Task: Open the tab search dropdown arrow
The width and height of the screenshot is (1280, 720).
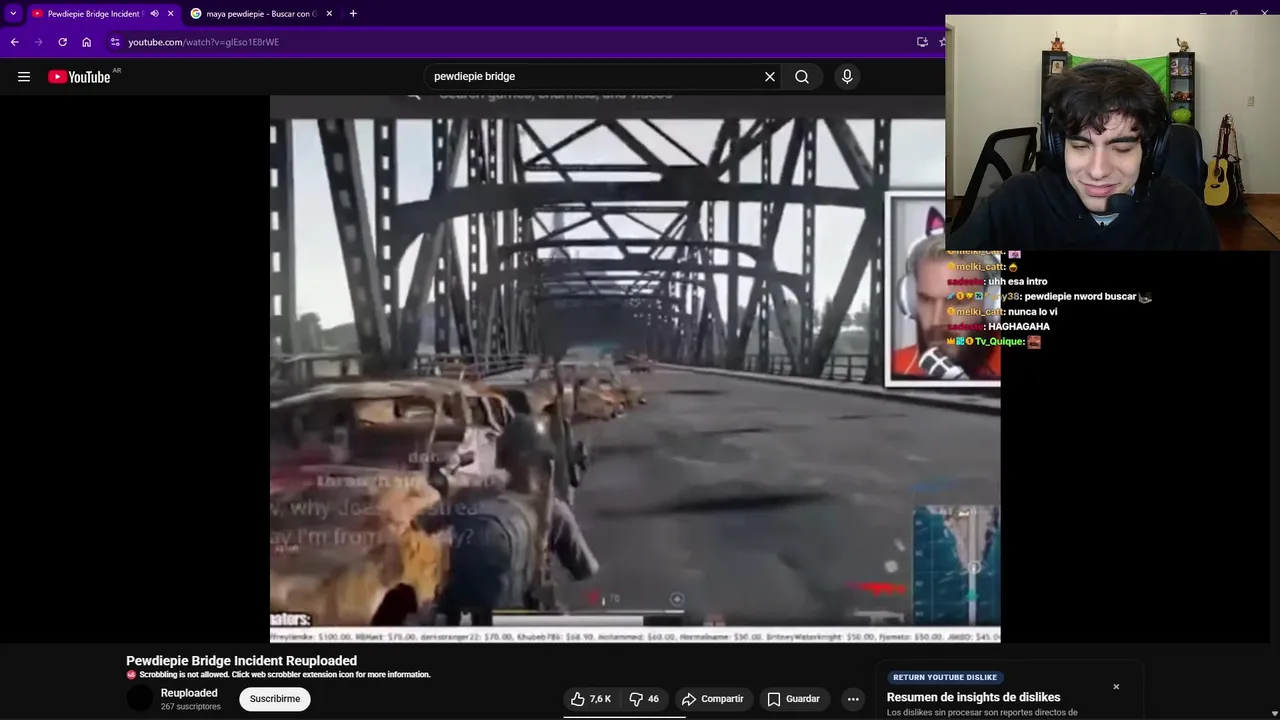Action: (13, 14)
